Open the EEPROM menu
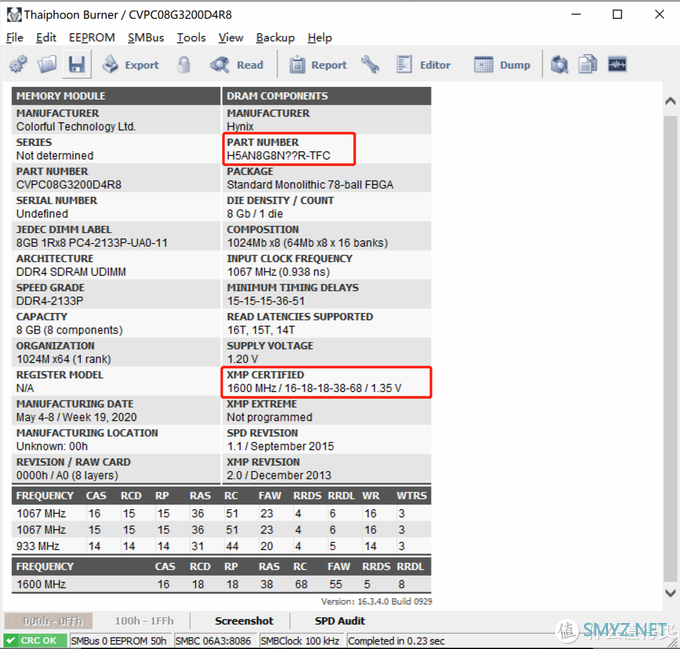 click(x=92, y=38)
